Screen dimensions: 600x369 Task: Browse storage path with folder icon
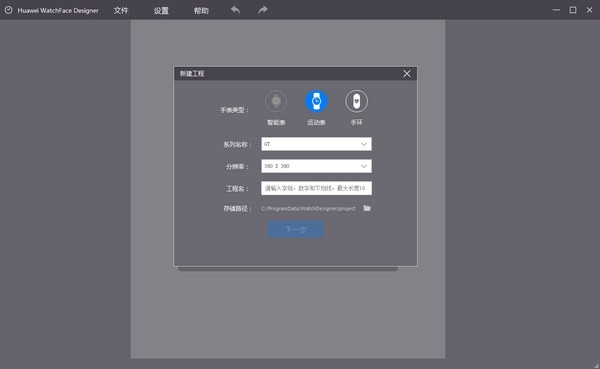(367, 208)
